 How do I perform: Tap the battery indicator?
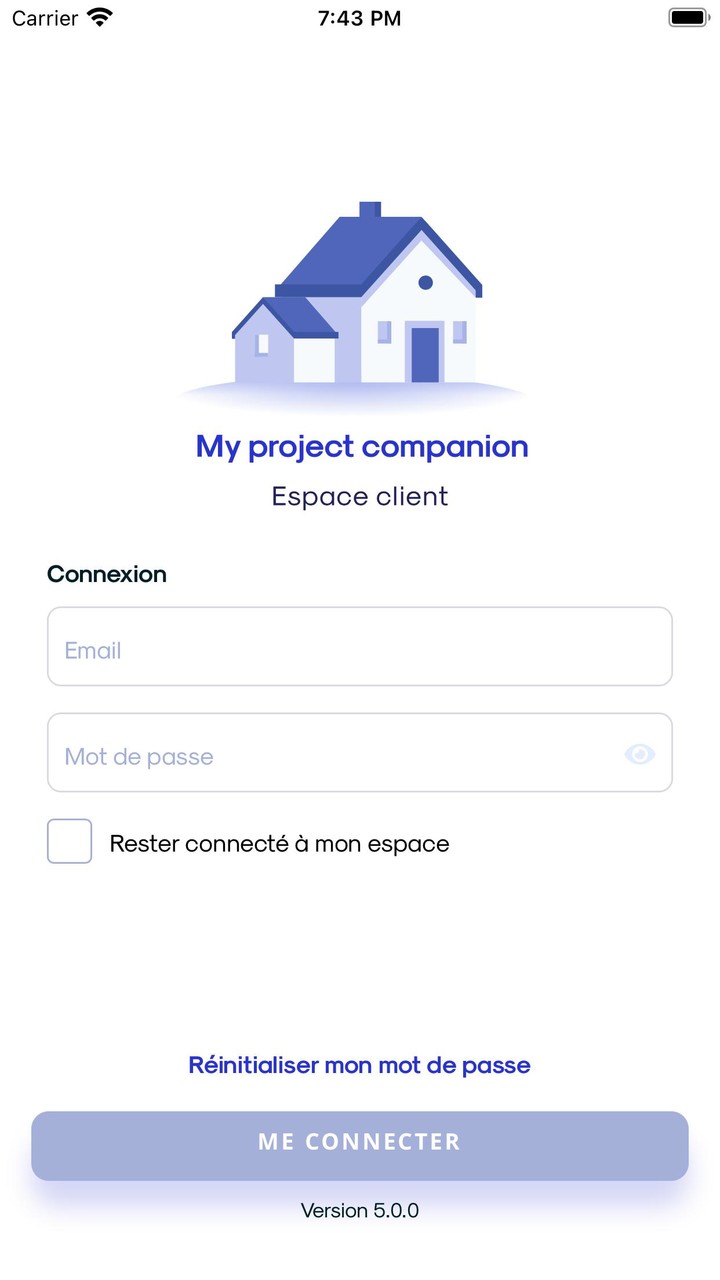click(687, 16)
